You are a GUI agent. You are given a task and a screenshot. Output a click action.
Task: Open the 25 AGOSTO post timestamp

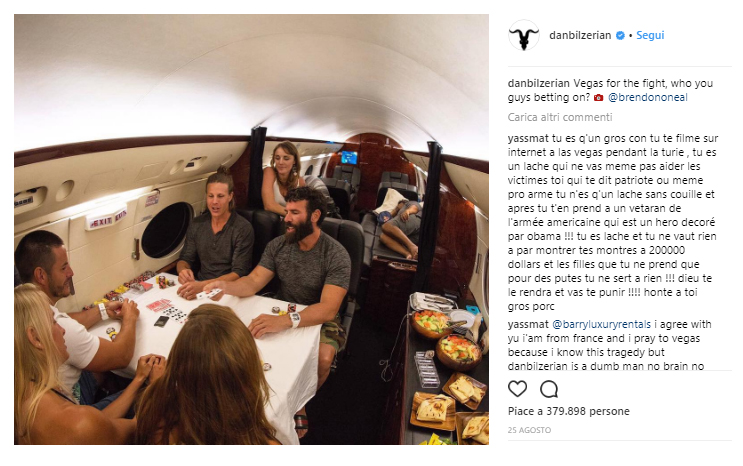click(x=529, y=430)
